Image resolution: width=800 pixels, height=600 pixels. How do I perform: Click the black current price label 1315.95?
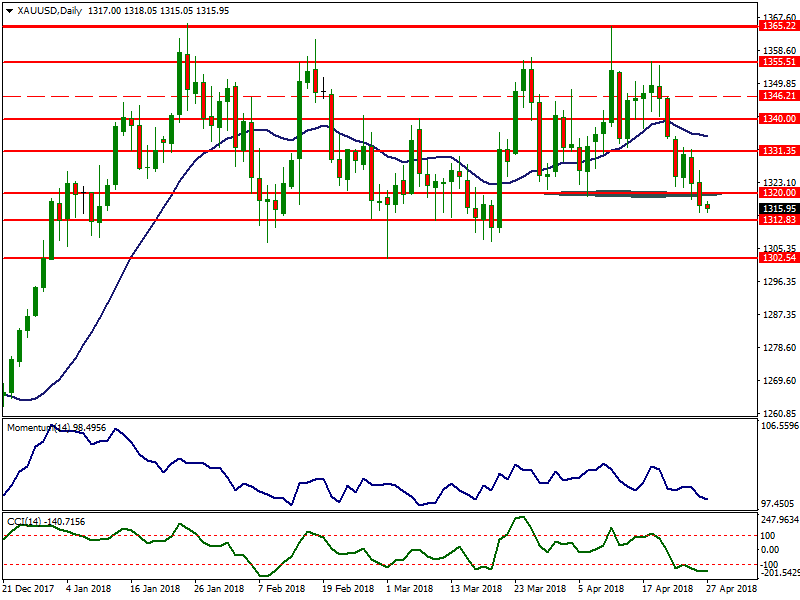coord(778,208)
